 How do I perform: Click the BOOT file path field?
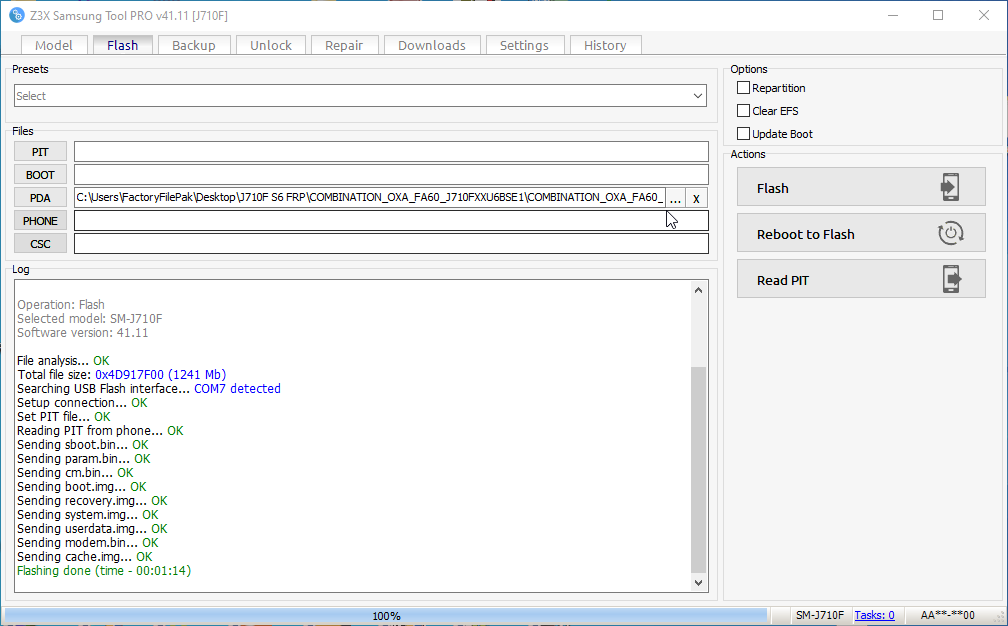[x=391, y=175]
